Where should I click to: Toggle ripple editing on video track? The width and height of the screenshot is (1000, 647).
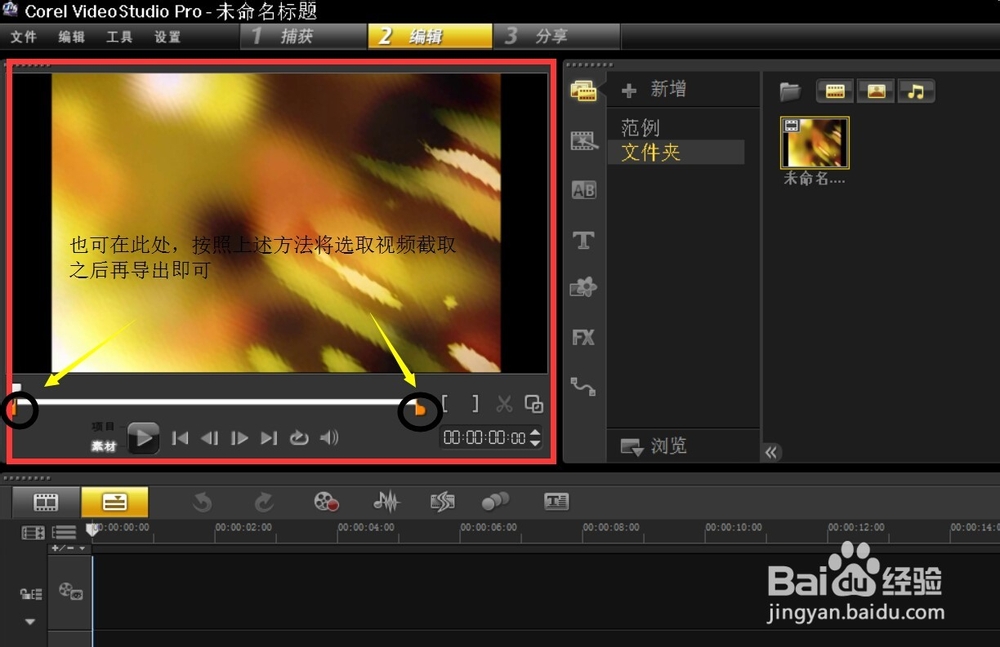point(31,594)
